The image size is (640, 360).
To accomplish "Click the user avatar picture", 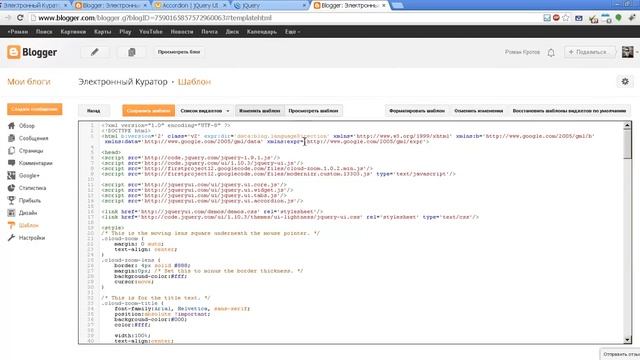I will [x=628, y=52].
